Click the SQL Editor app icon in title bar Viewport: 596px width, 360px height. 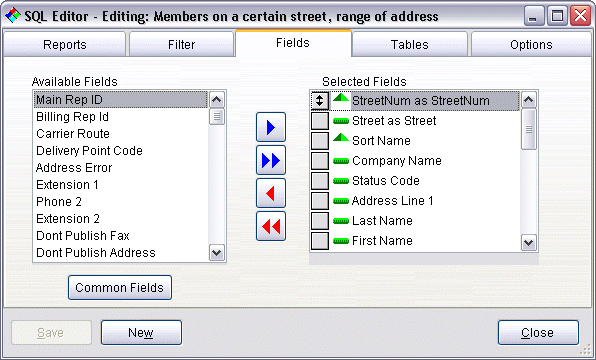tap(13, 16)
